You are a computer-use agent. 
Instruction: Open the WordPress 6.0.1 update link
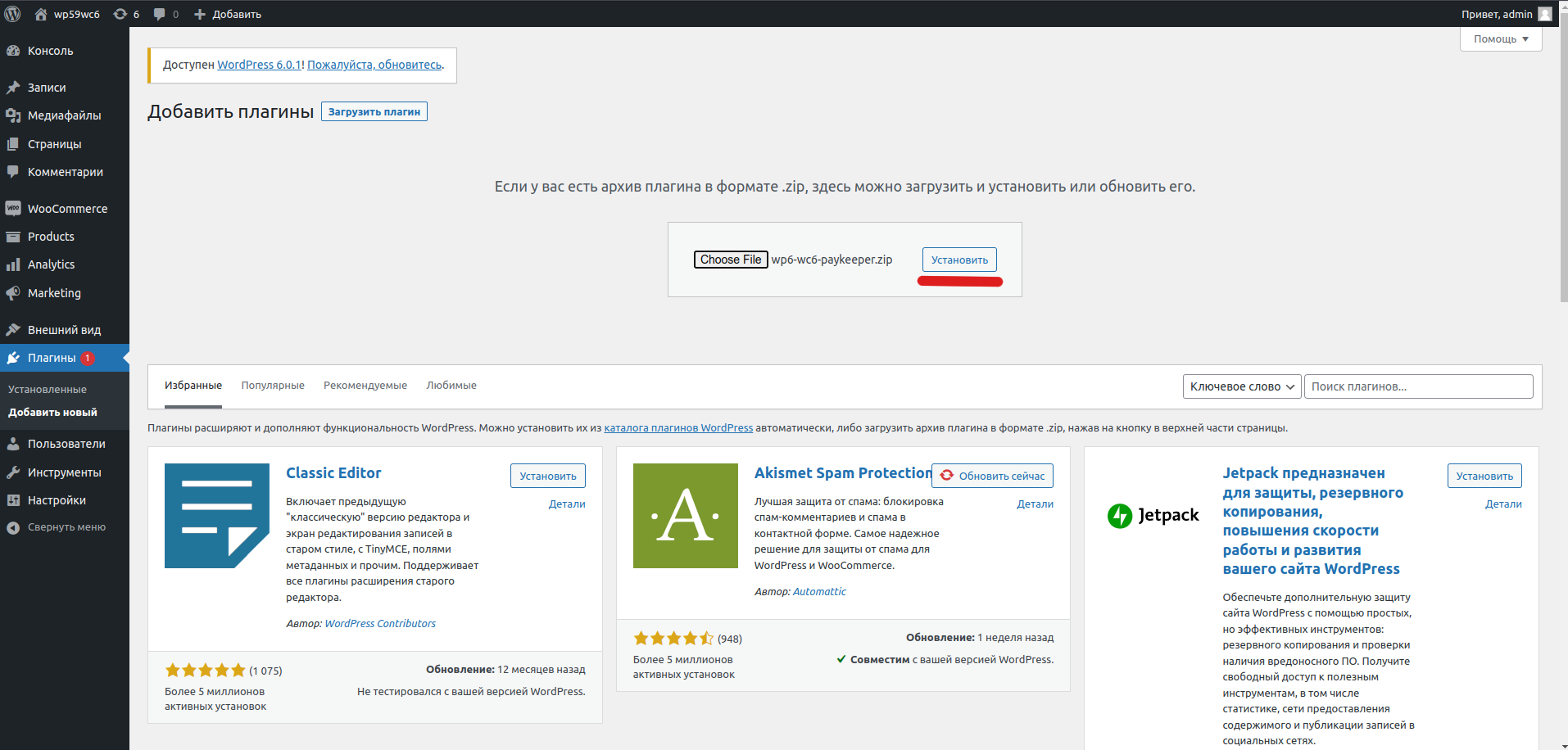click(259, 65)
